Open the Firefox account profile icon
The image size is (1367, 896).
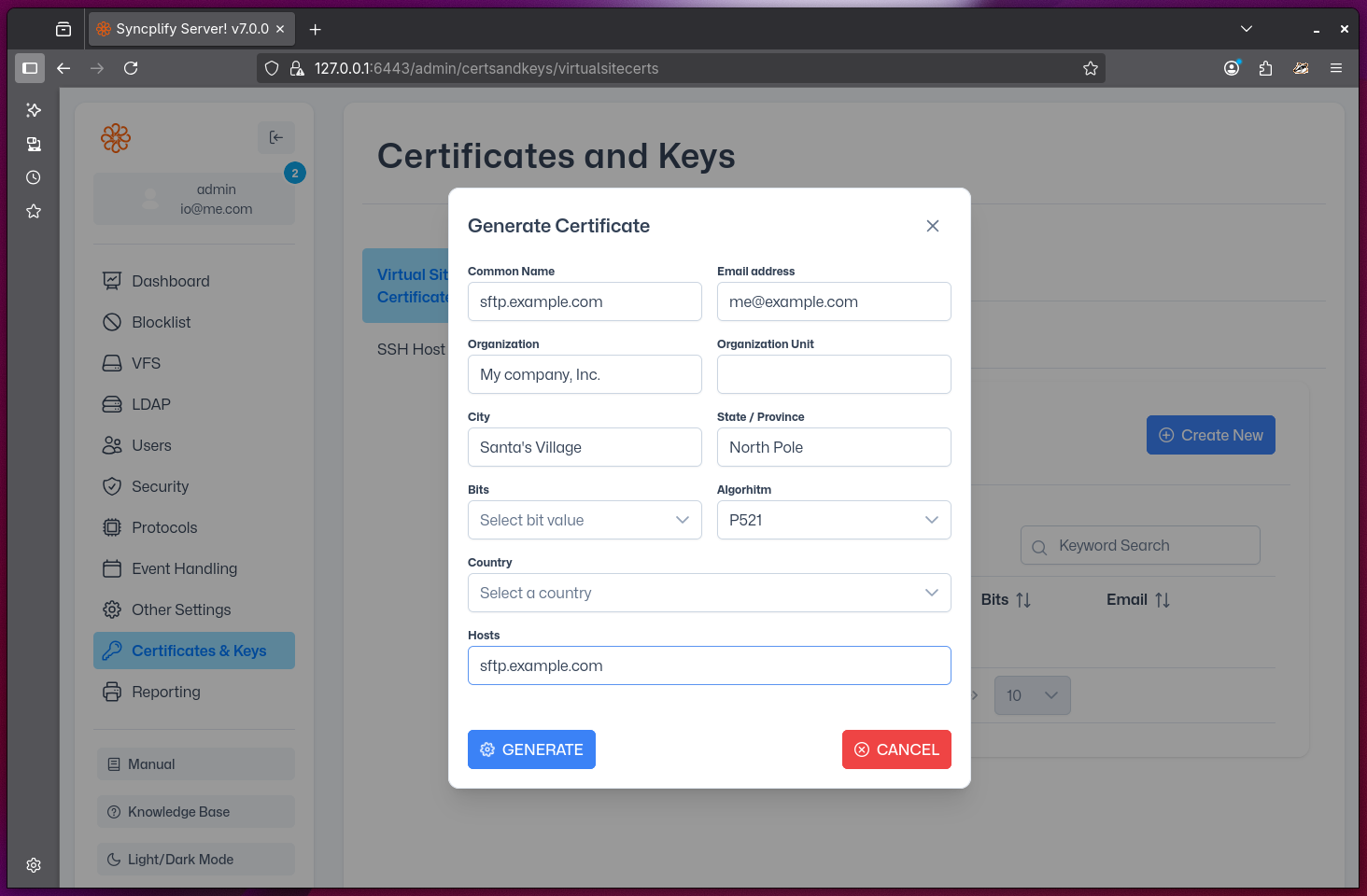(1232, 68)
